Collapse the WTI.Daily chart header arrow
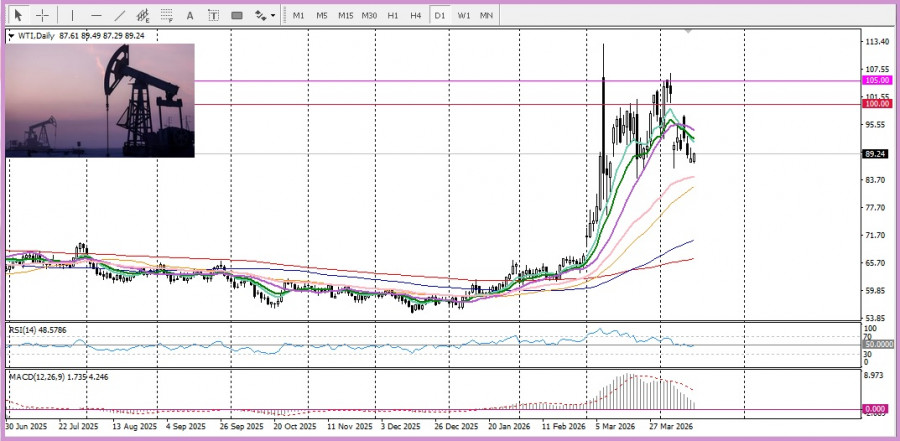The width and height of the screenshot is (900, 441). point(10,37)
